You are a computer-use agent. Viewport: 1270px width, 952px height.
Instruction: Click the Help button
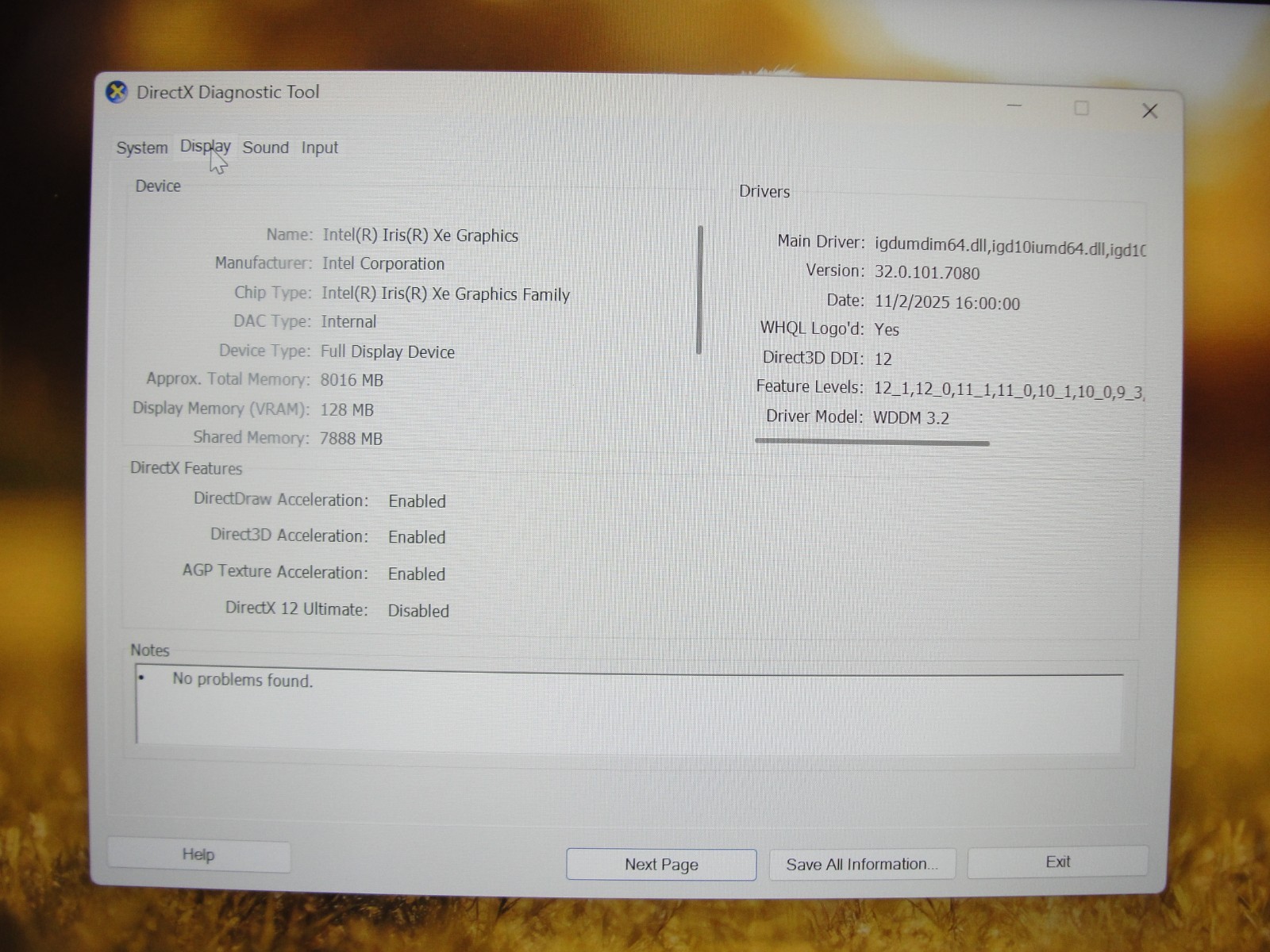pos(198,854)
